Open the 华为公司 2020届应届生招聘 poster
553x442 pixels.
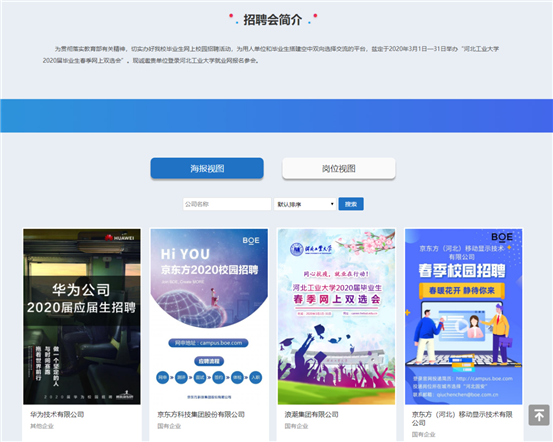click(x=82, y=316)
